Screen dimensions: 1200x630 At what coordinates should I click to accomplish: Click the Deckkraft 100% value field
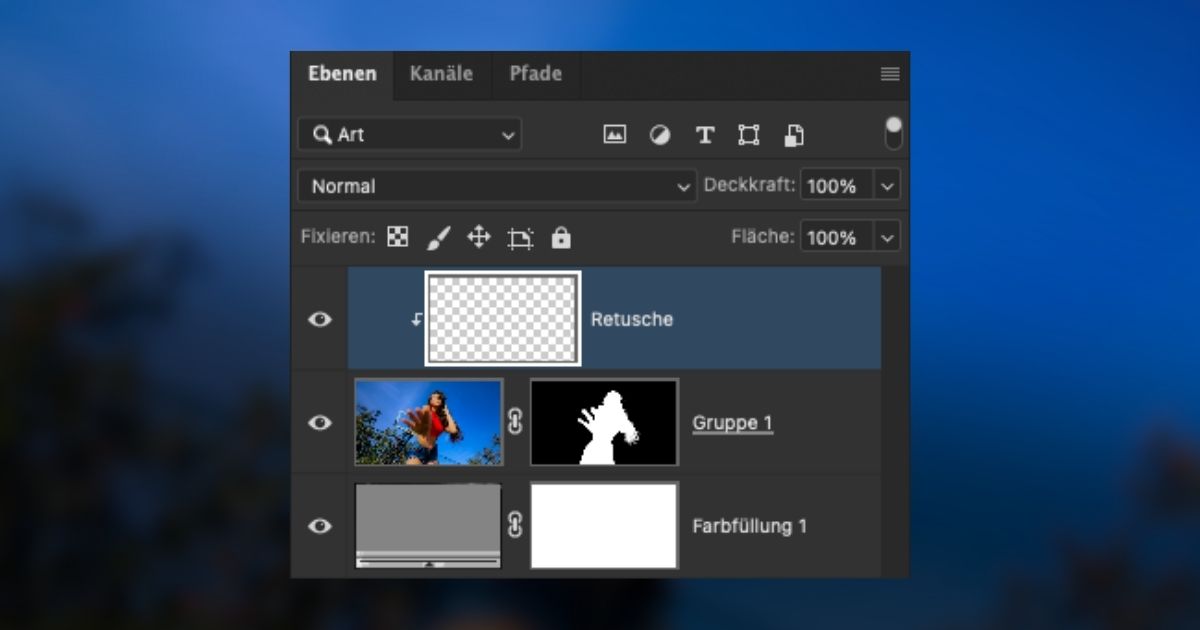coord(837,186)
